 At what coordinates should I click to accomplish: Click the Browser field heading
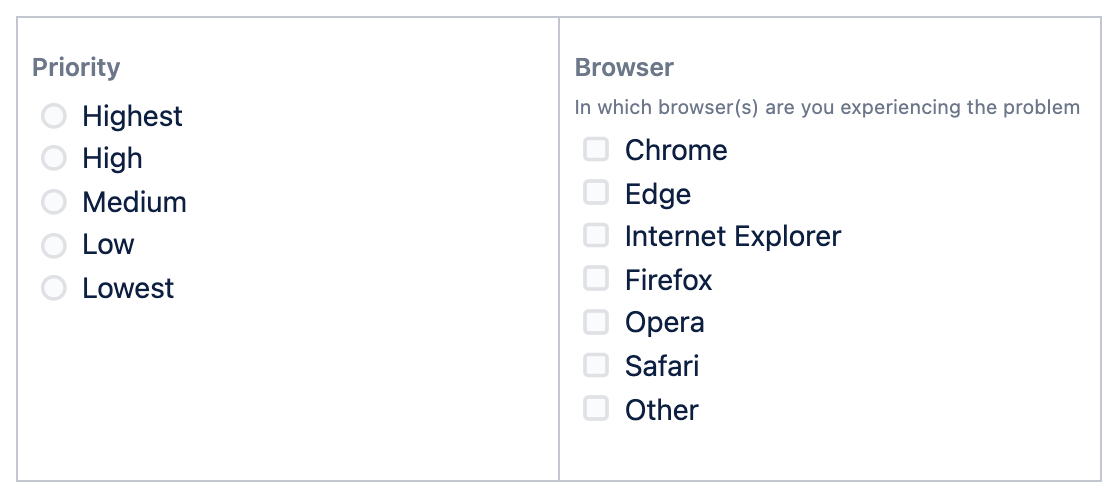624,67
